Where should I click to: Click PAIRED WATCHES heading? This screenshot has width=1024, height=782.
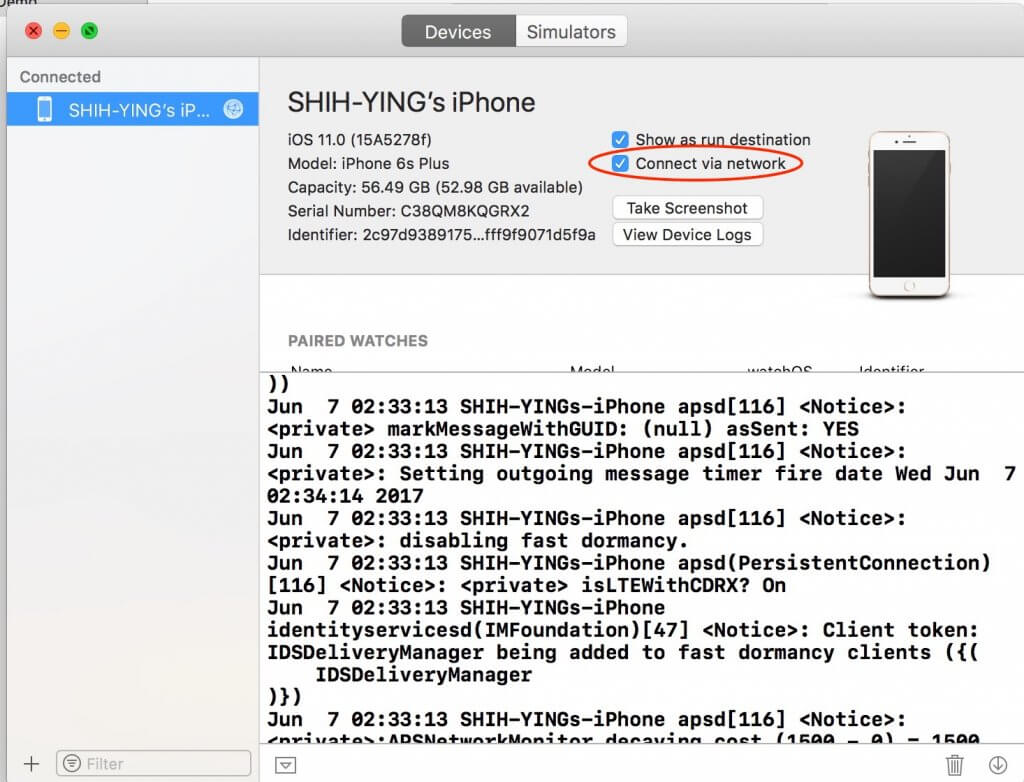pyautogui.click(x=358, y=340)
